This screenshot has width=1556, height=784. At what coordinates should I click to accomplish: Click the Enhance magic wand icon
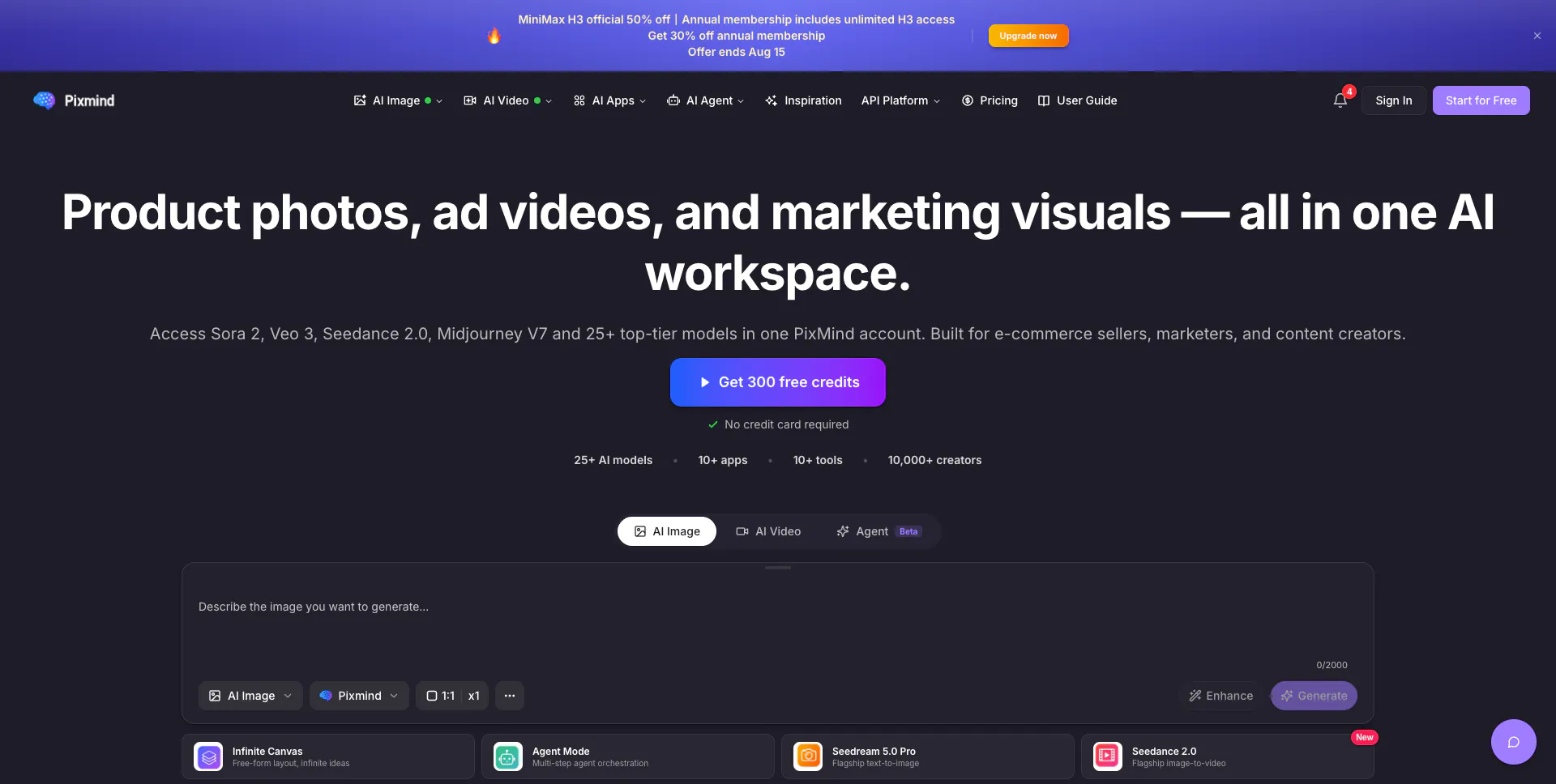1195,696
